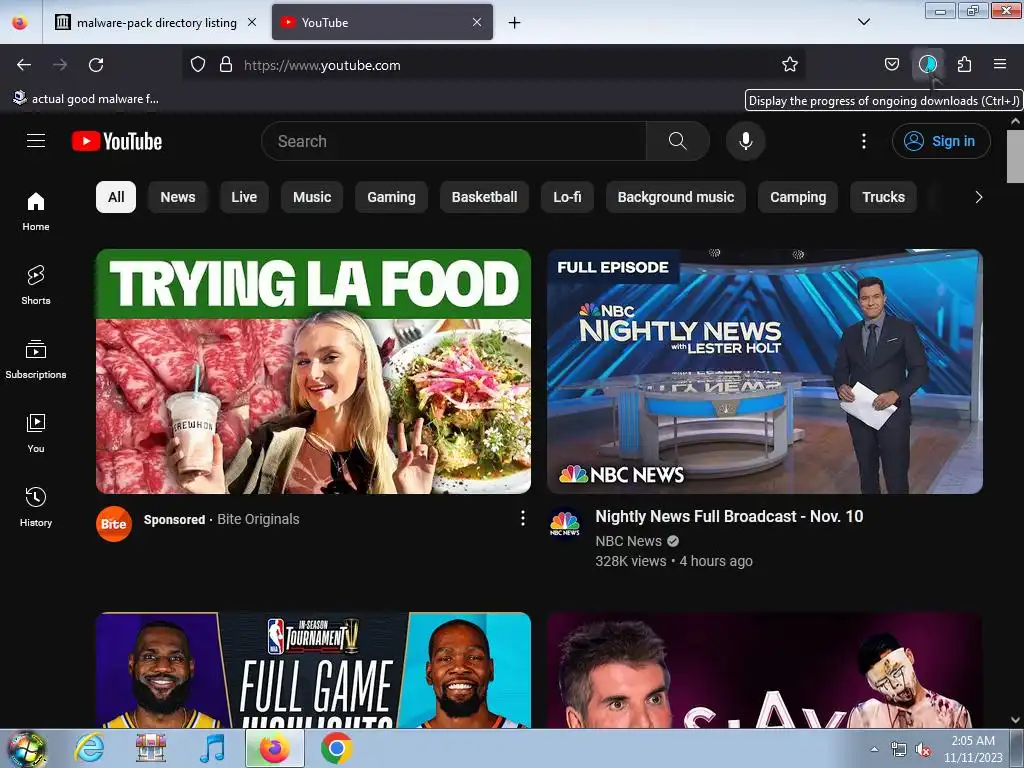Close the YouTube tab
This screenshot has height=768, width=1024.
477,22
